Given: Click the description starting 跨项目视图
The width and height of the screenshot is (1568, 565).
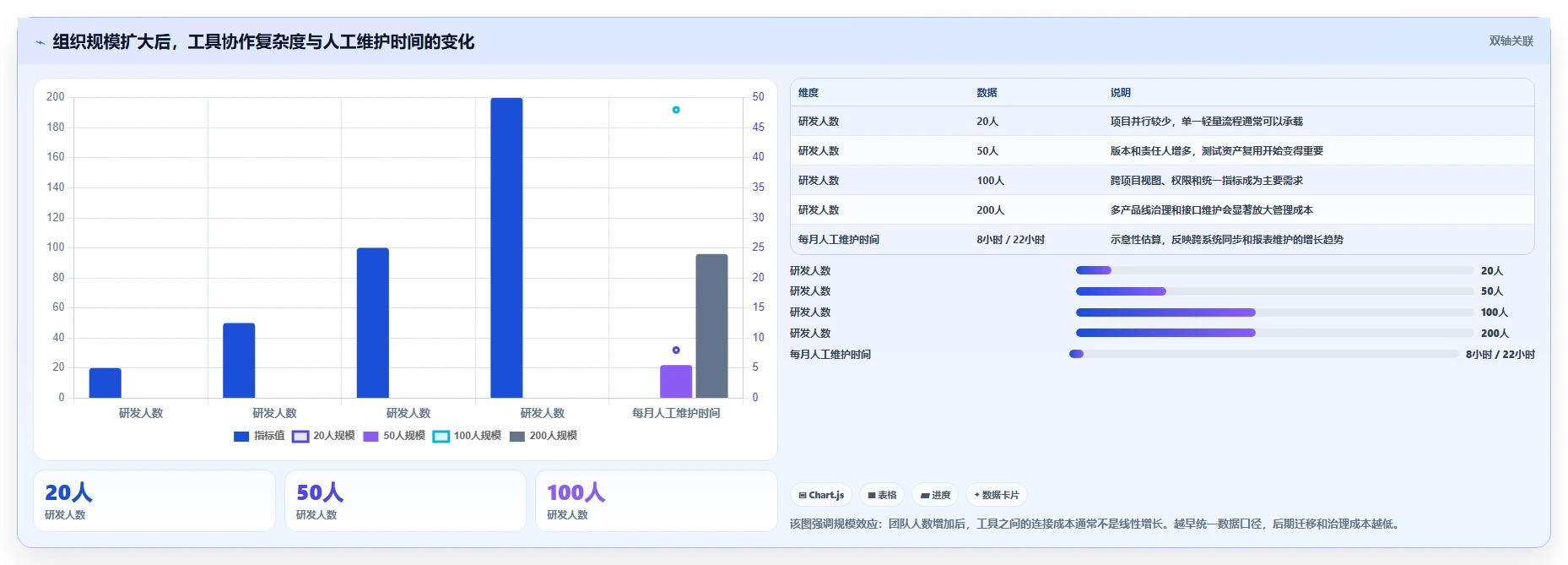Looking at the screenshot, I should point(1207,181).
